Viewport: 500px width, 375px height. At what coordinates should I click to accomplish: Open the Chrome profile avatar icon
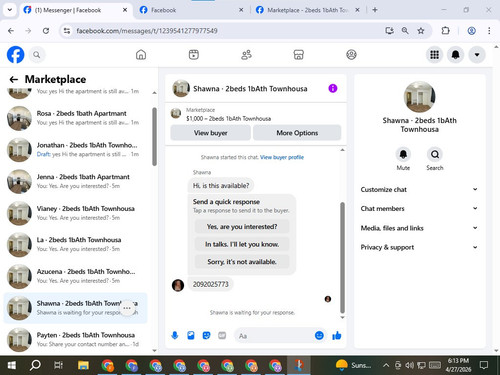click(x=471, y=31)
